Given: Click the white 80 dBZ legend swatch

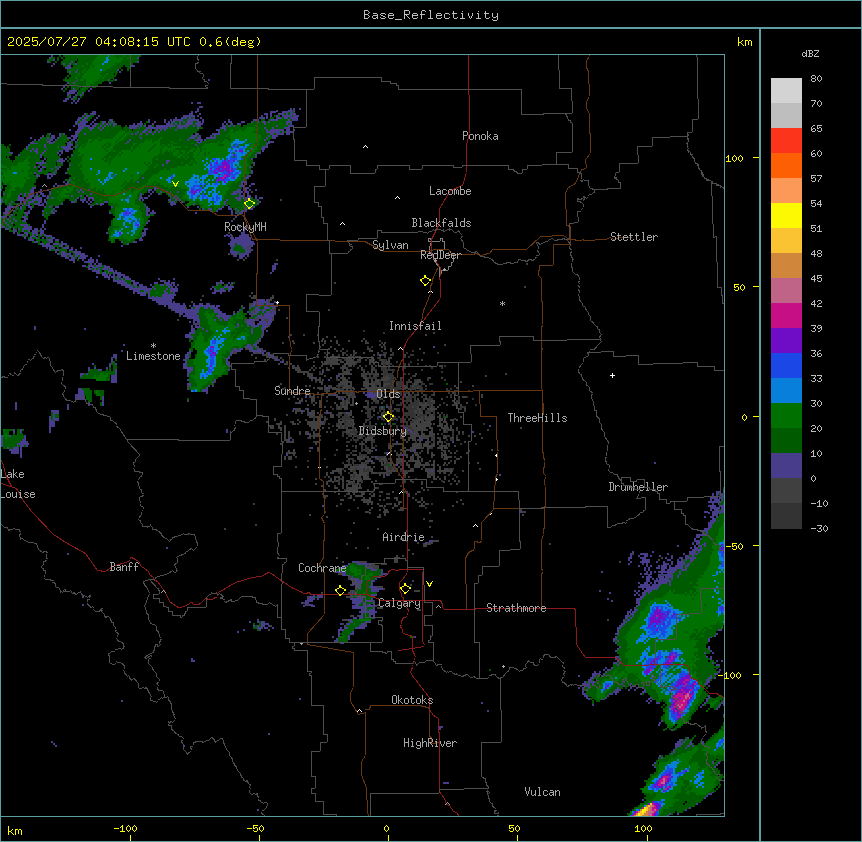Looking at the screenshot, I should click(x=786, y=91).
